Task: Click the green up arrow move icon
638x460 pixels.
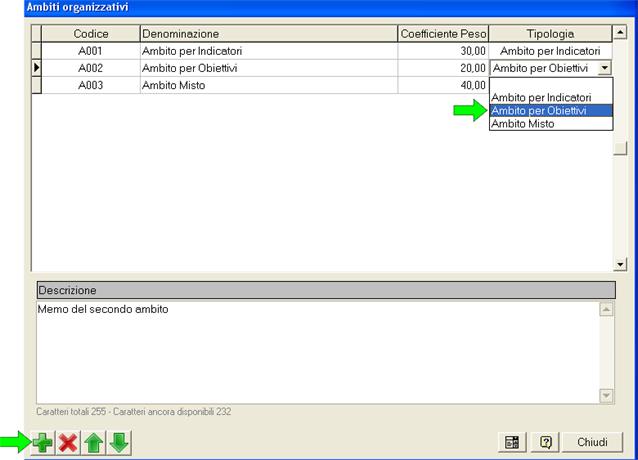Action: (x=93, y=443)
